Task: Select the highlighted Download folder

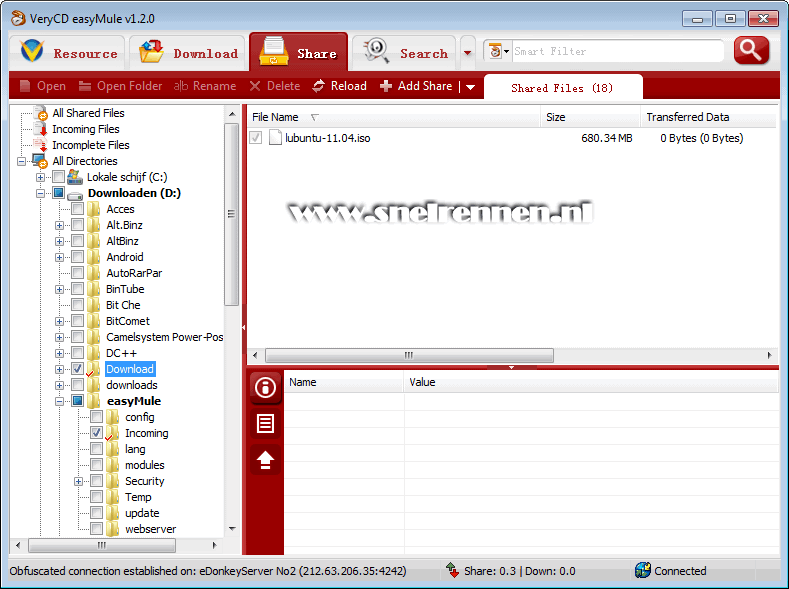Action: coord(130,369)
